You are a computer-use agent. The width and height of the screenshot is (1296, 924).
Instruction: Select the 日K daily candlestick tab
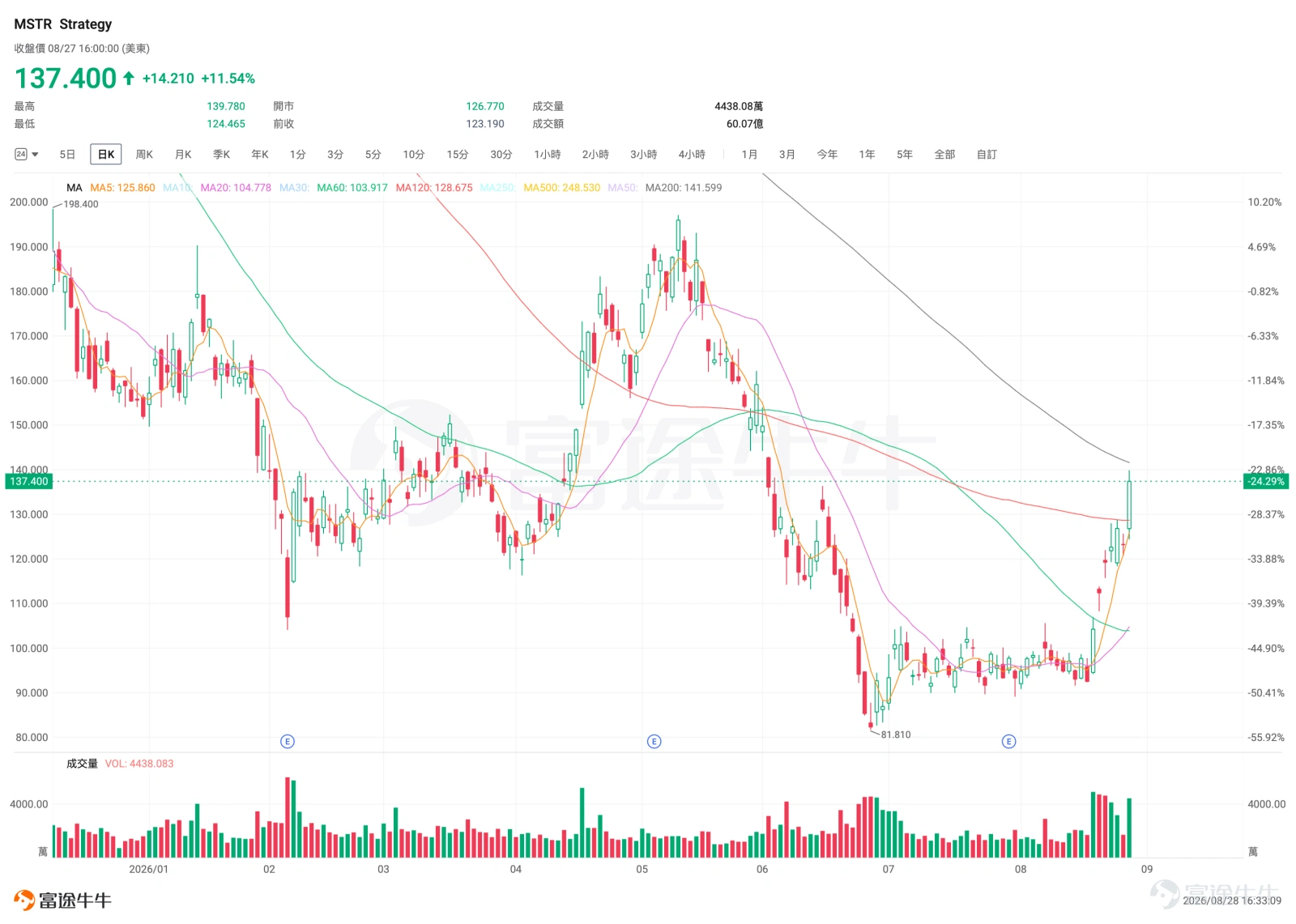[106, 154]
